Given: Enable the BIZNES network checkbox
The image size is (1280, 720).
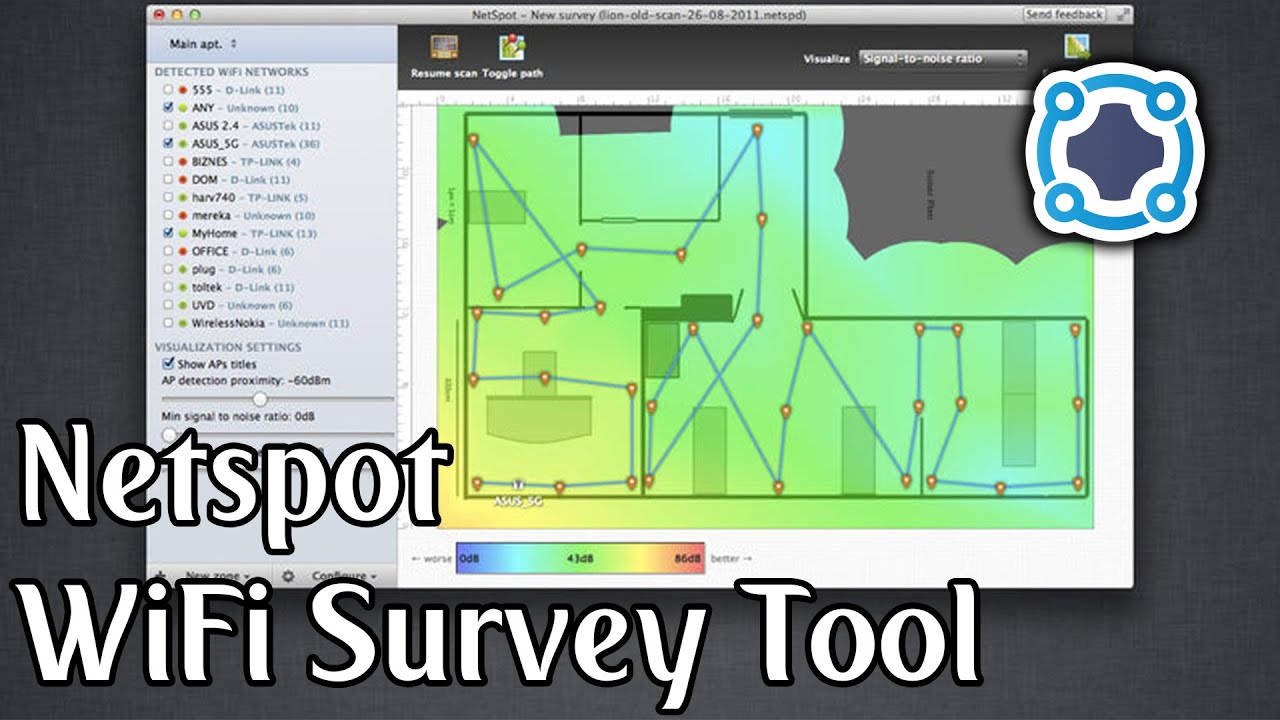Looking at the screenshot, I should coord(168,162).
